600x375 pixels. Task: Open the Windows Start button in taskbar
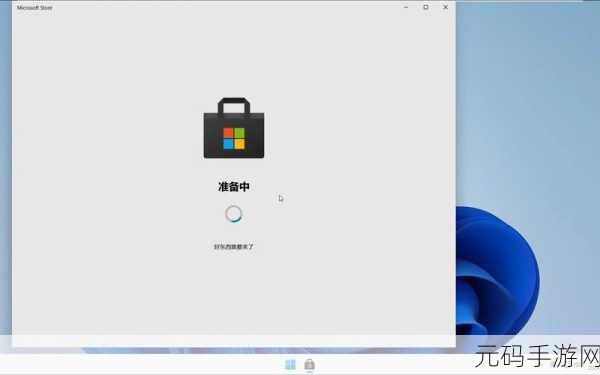[290, 365]
